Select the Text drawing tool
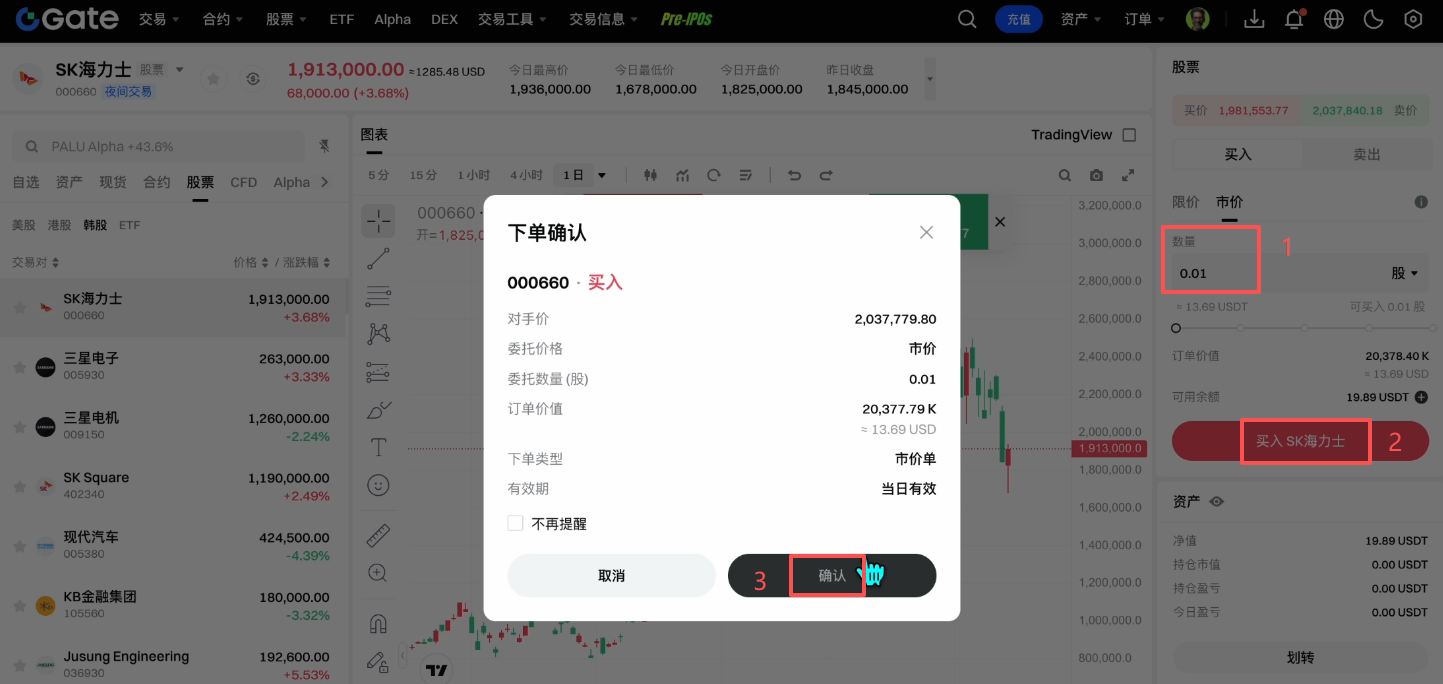Viewport: 1443px width, 684px height. coord(378,446)
